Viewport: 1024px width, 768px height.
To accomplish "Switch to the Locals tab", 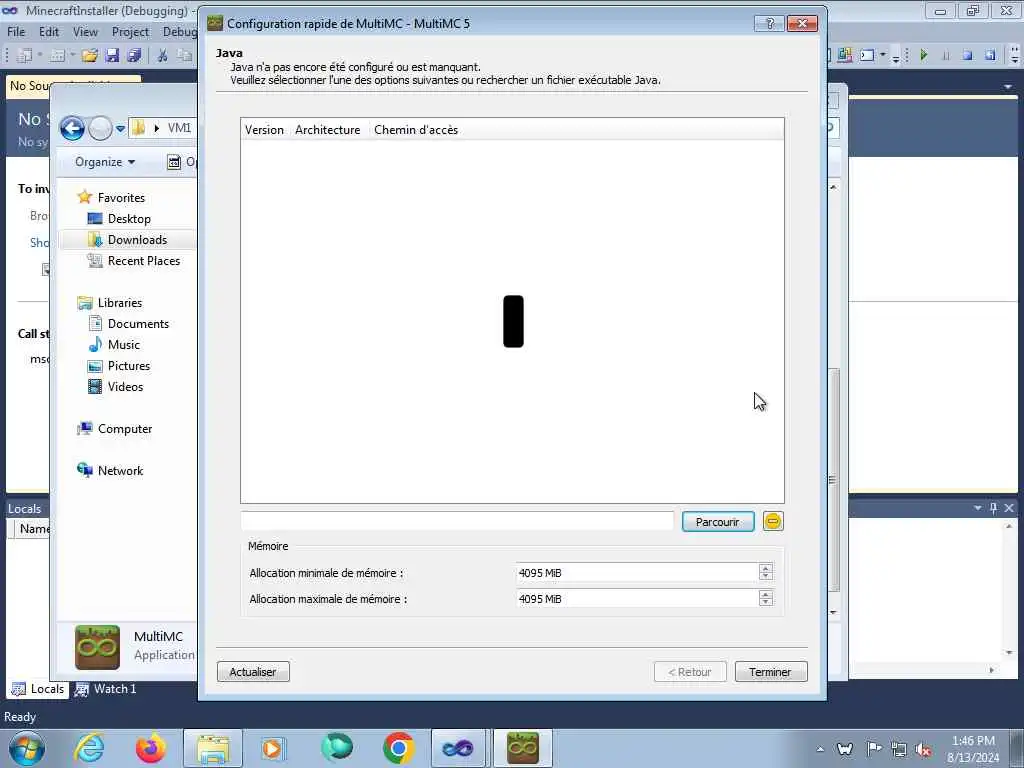I will tap(39, 689).
